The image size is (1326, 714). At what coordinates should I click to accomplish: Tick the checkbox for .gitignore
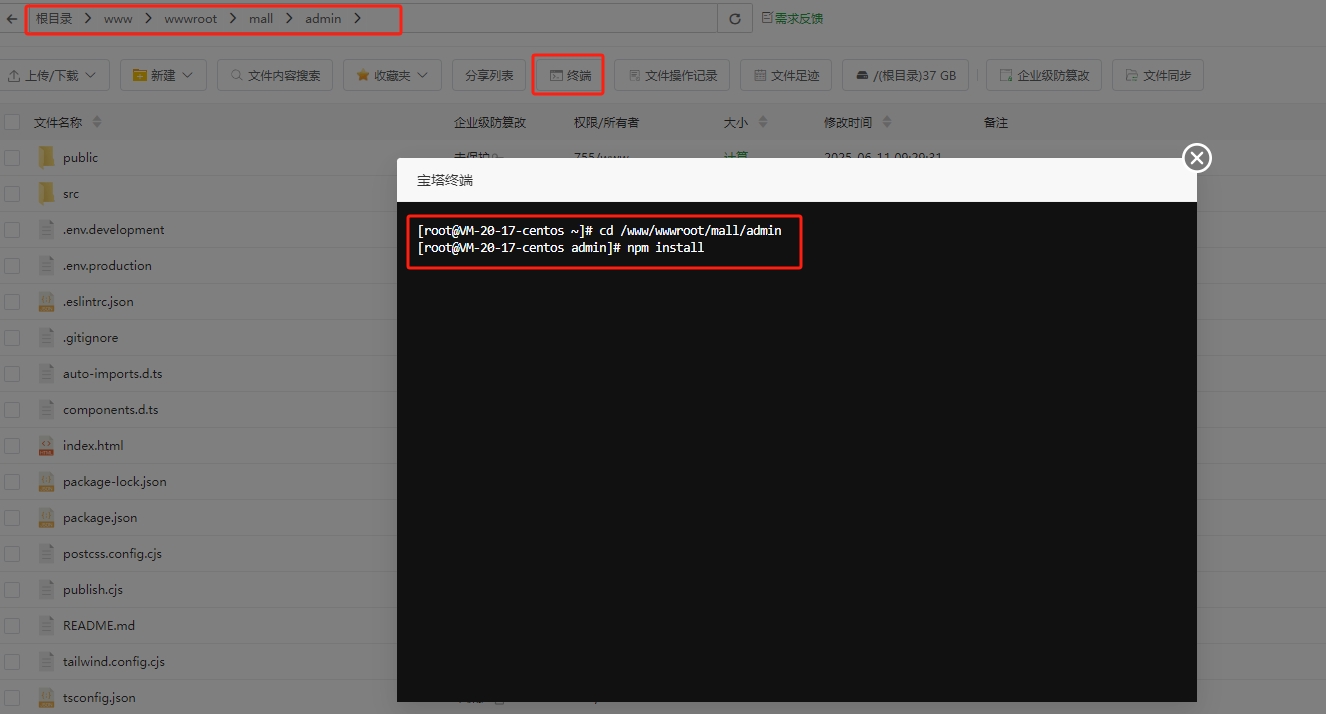[x=12, y=337]
